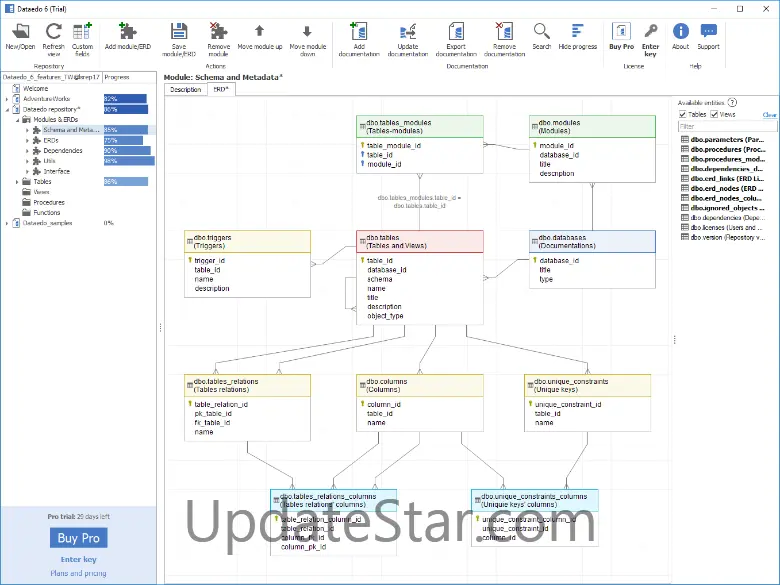
Task: Open the About info icon
Action: click(681, 36)
